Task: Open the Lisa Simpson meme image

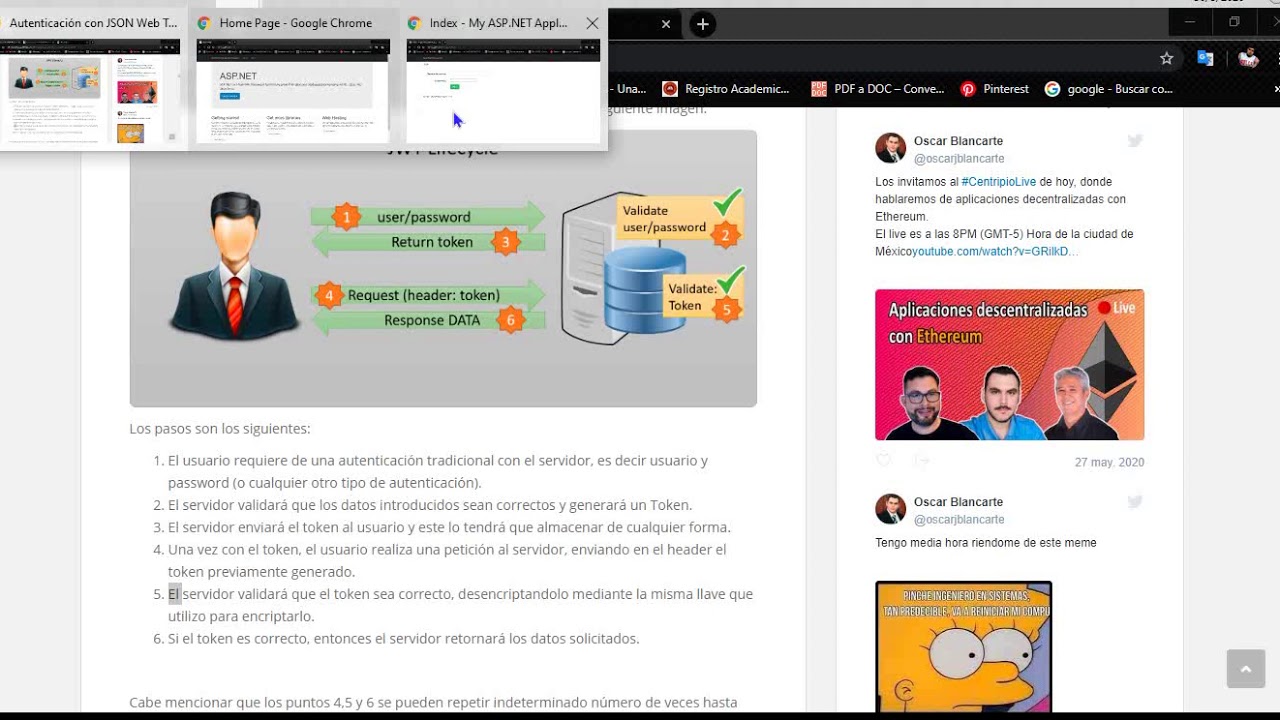Action: coord(963,647)
